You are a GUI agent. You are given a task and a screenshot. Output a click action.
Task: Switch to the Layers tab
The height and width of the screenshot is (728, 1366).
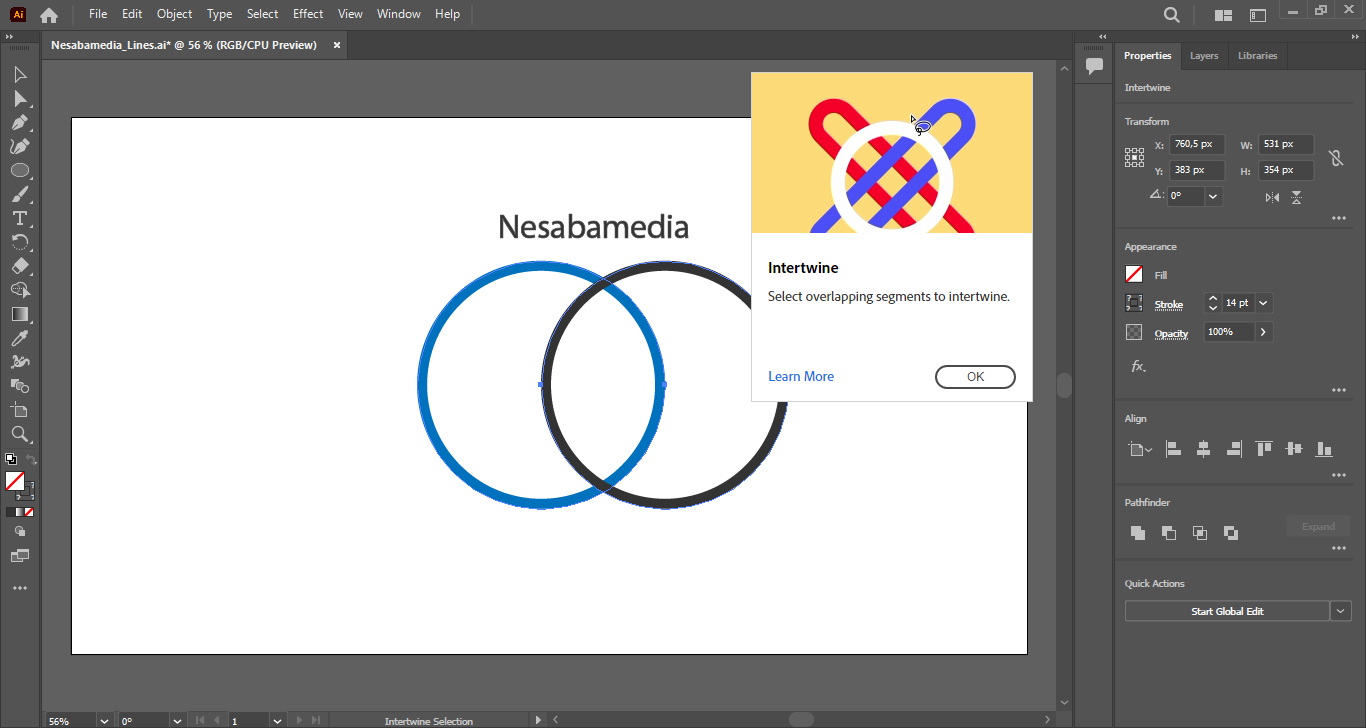[1203, 56]
